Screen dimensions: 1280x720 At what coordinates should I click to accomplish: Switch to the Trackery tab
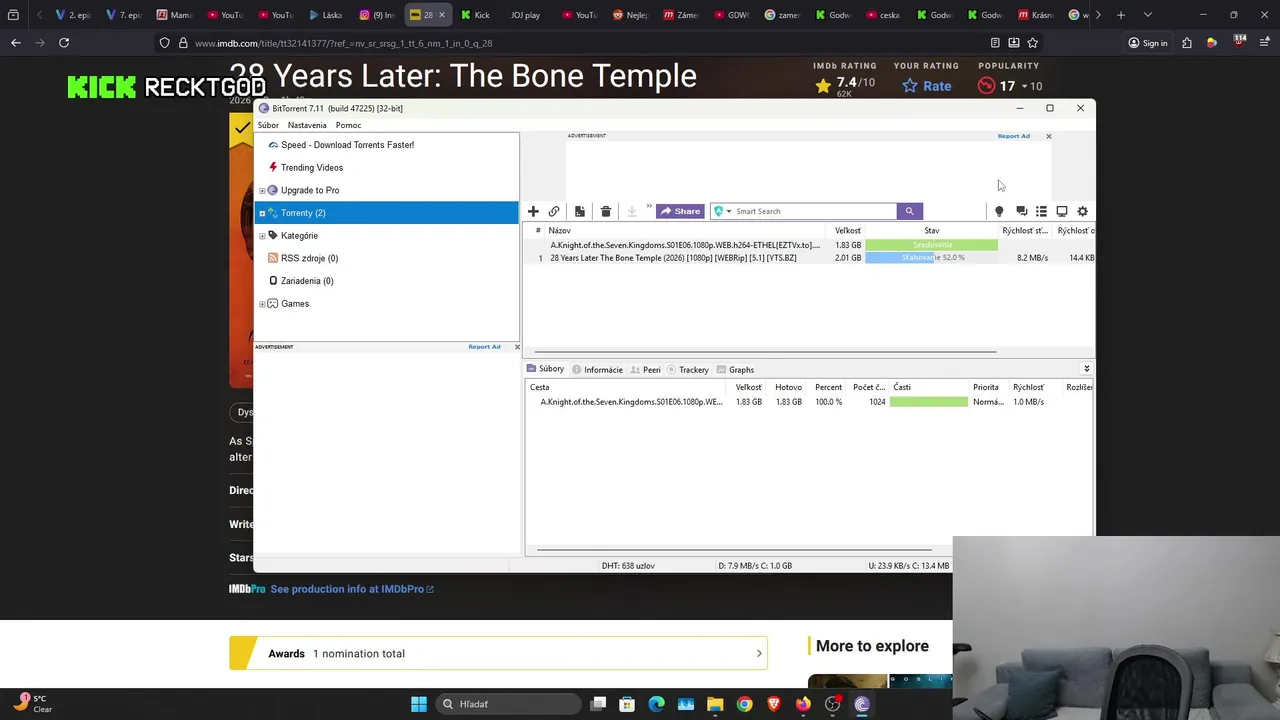pos(688,370)
